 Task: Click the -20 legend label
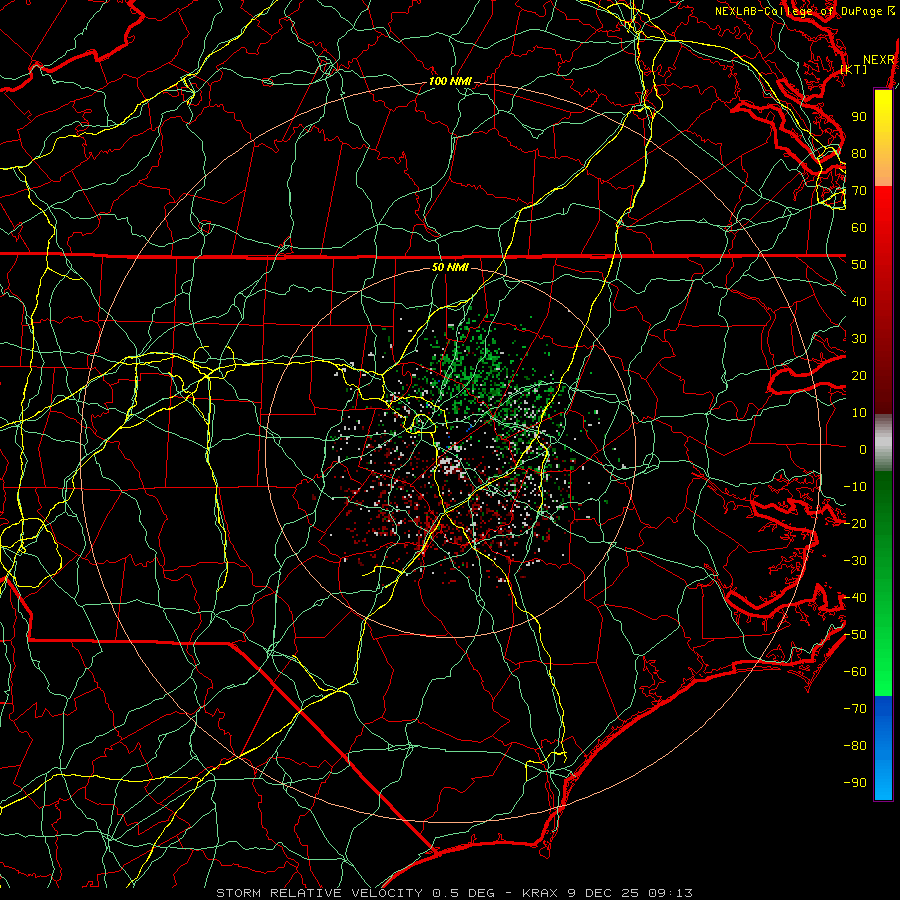tap(855, 523)
